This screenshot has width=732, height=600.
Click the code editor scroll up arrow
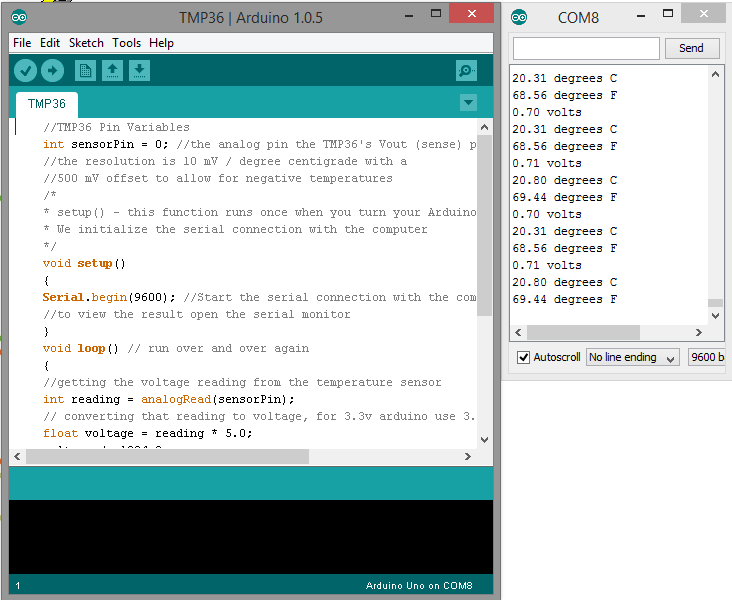pyautogui.click(x=485, y=127)
